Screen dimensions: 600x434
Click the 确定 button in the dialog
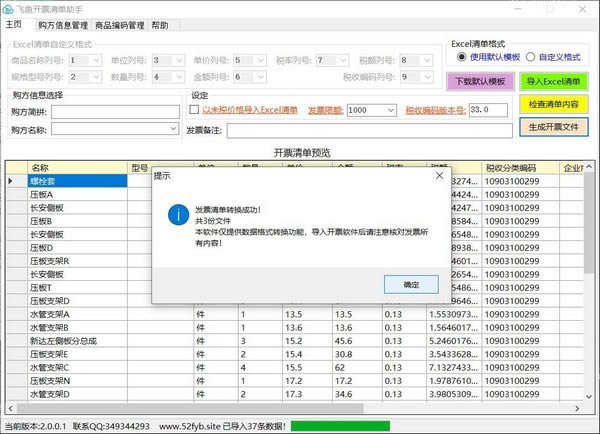411,285
